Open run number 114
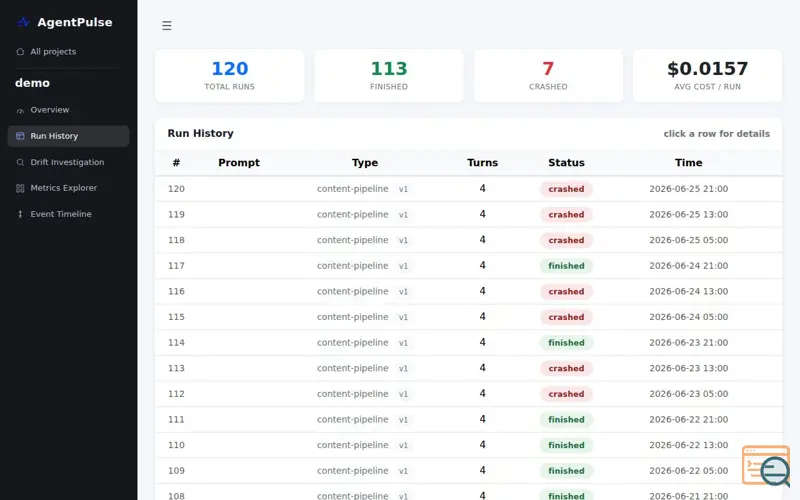Image resolution: width=800 pixels, height=500 pixels. click(x=468, y=342)
